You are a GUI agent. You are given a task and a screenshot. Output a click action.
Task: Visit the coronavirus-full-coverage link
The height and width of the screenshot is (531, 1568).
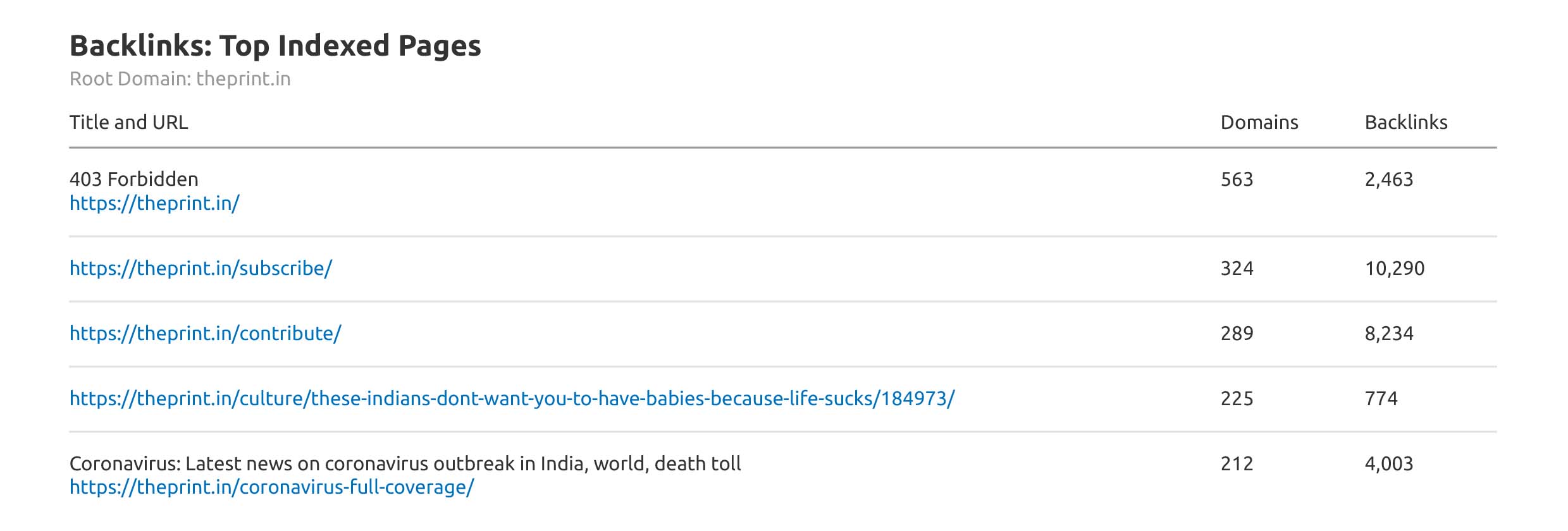coord(271,487)
